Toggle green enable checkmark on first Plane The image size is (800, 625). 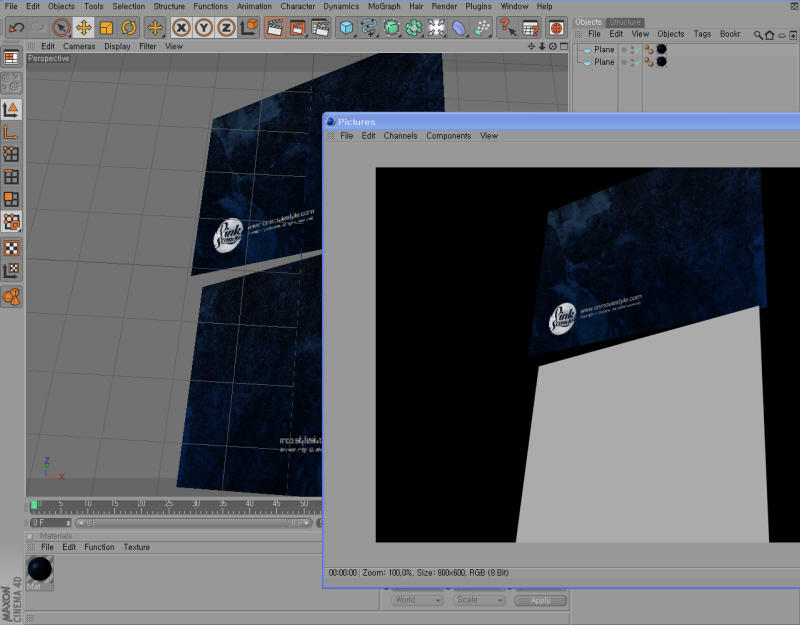coord(638,50)
